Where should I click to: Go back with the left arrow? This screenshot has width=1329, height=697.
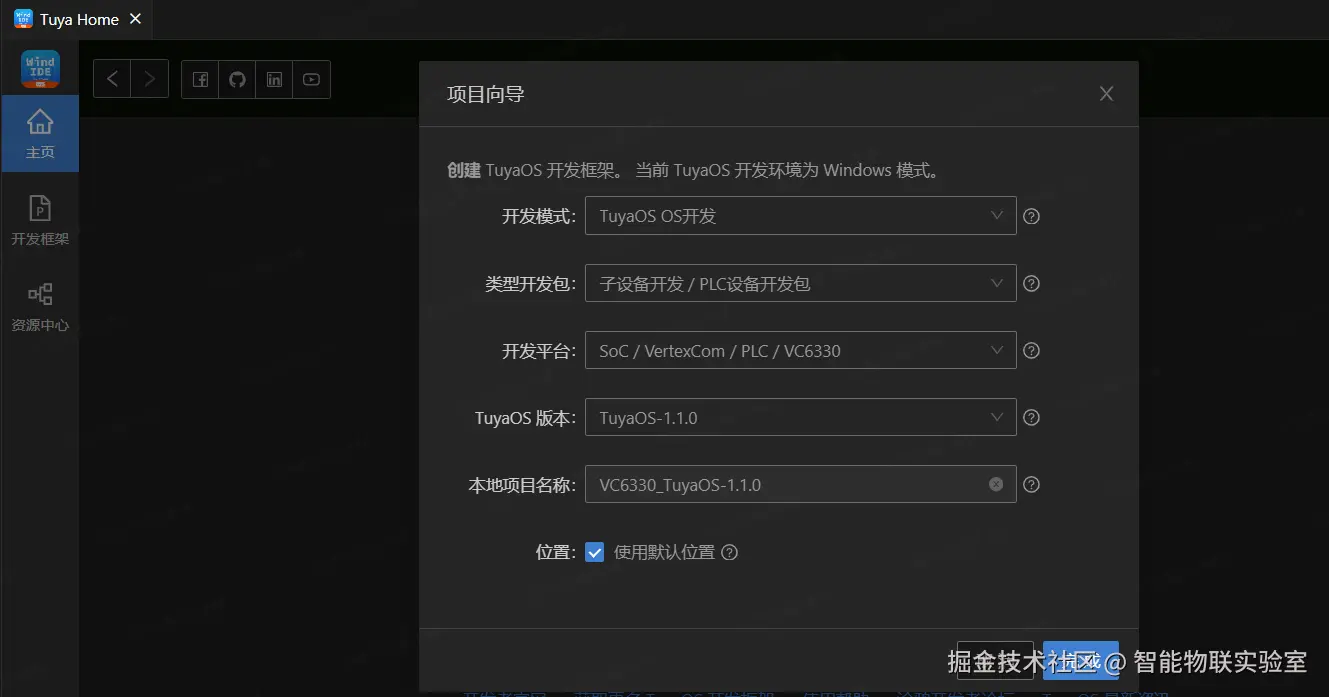pos(112,79)
